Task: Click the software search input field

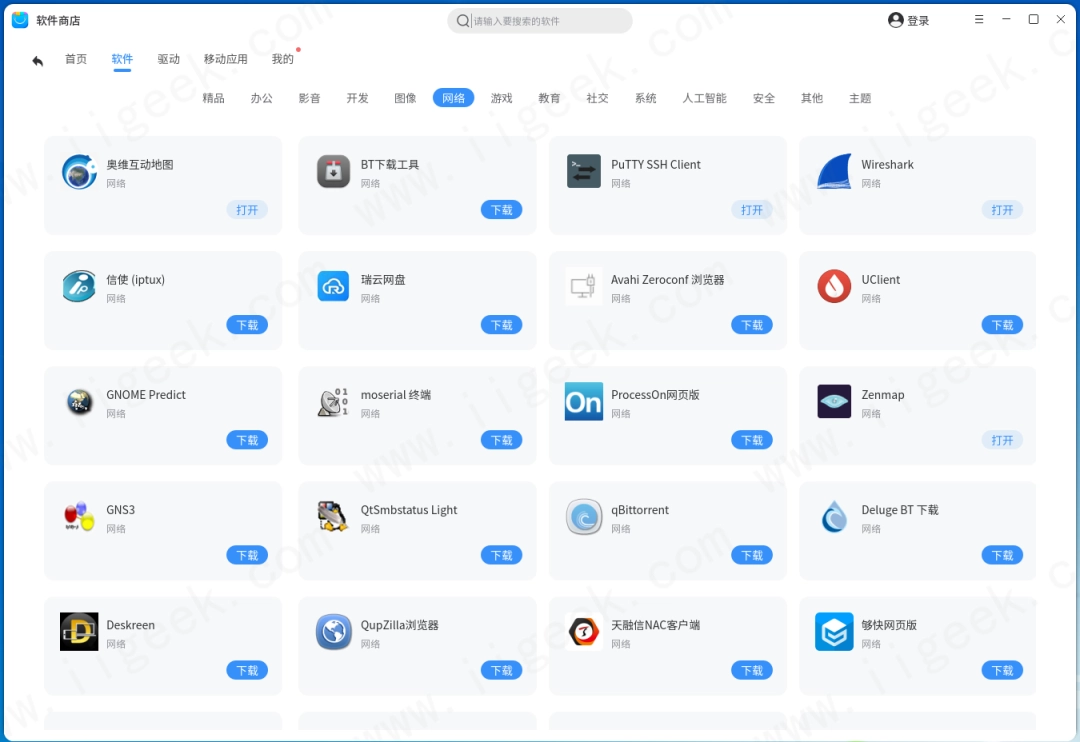Action: tap(545, 21)
